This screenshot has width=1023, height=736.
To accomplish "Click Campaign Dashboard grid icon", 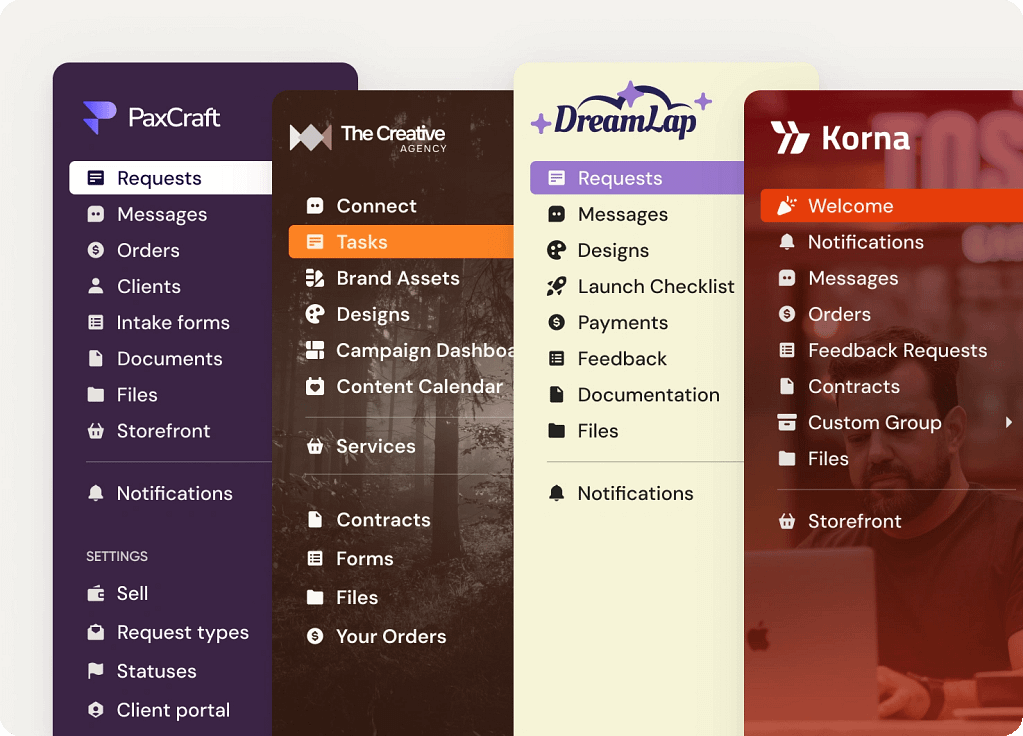I will pyautogui.click(x=315, y=350).
